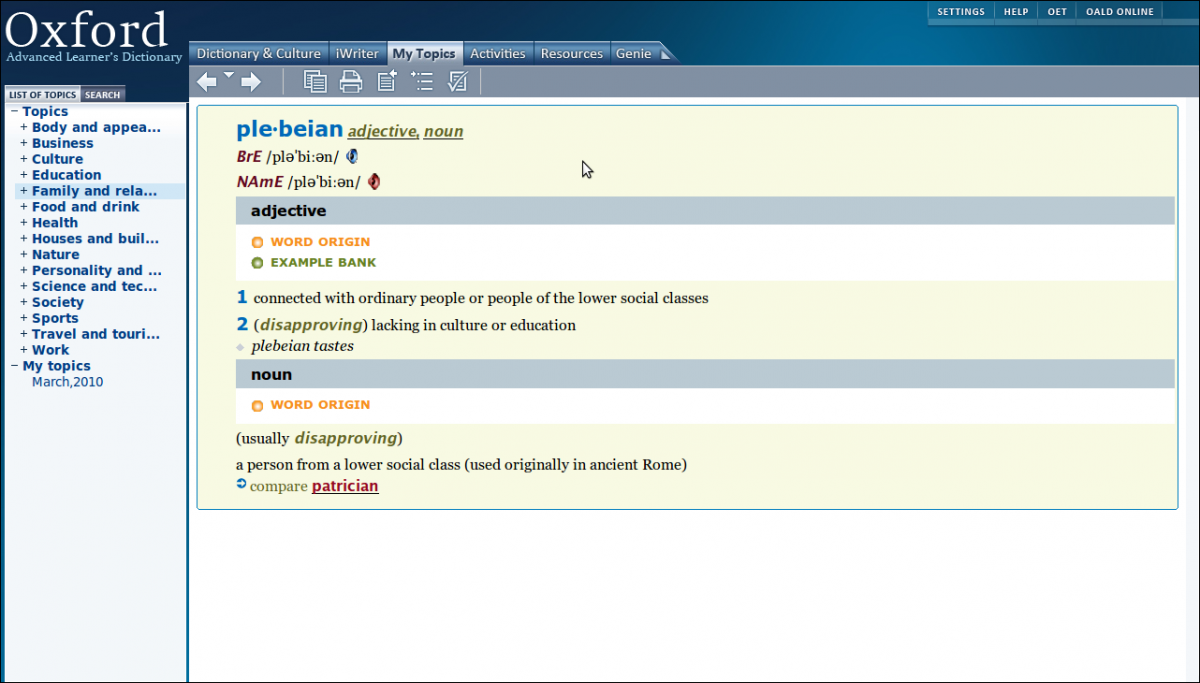Play the BrE pronunciation audio

coord(352,157)
